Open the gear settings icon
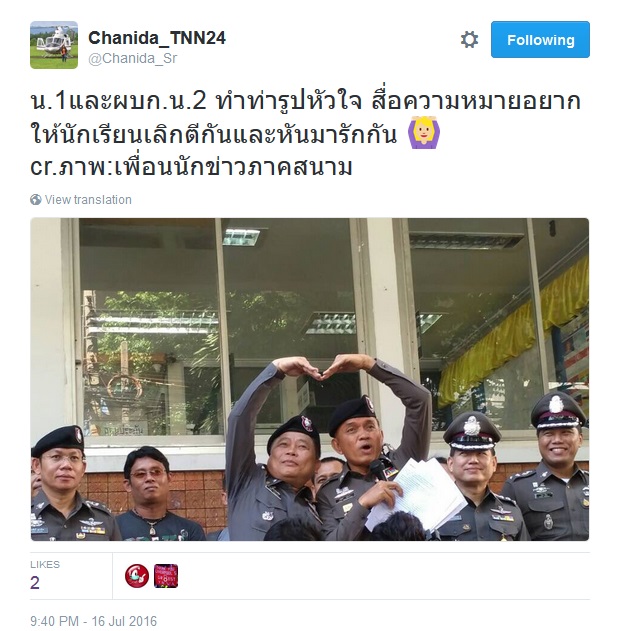The width and height of the screenshot is (619, 631). tap(469, 40)
